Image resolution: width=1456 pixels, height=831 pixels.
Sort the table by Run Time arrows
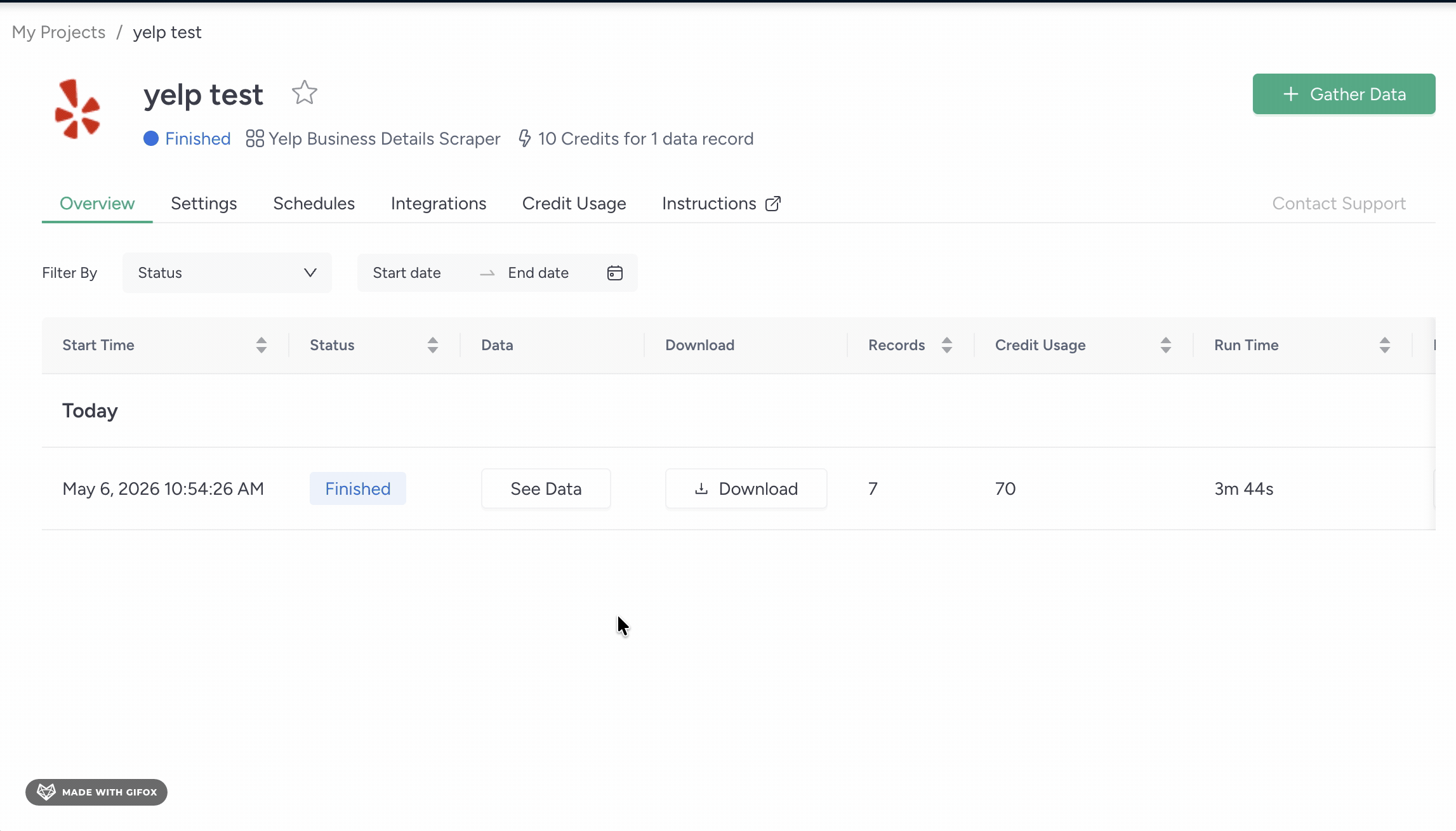click(x=1385, y=345)
